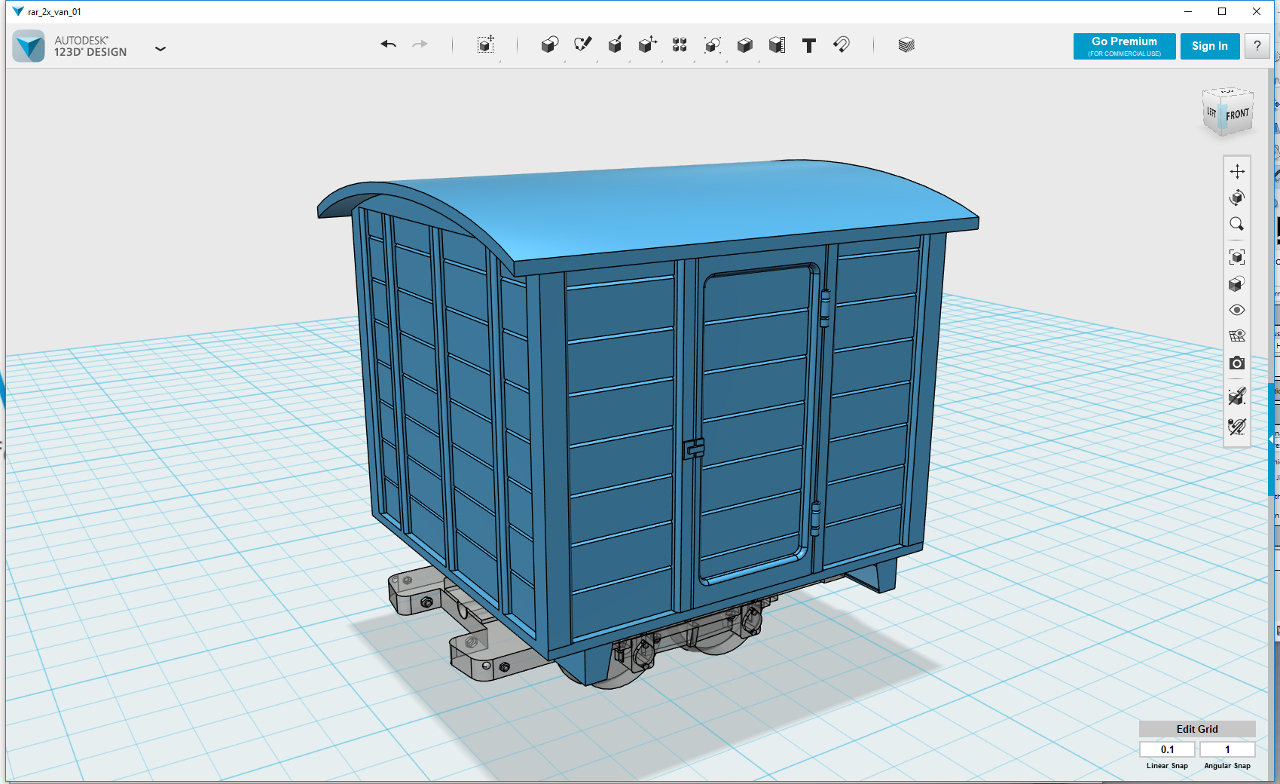Click the Sign In button

pyautogui.click(x=1210, y=46)
